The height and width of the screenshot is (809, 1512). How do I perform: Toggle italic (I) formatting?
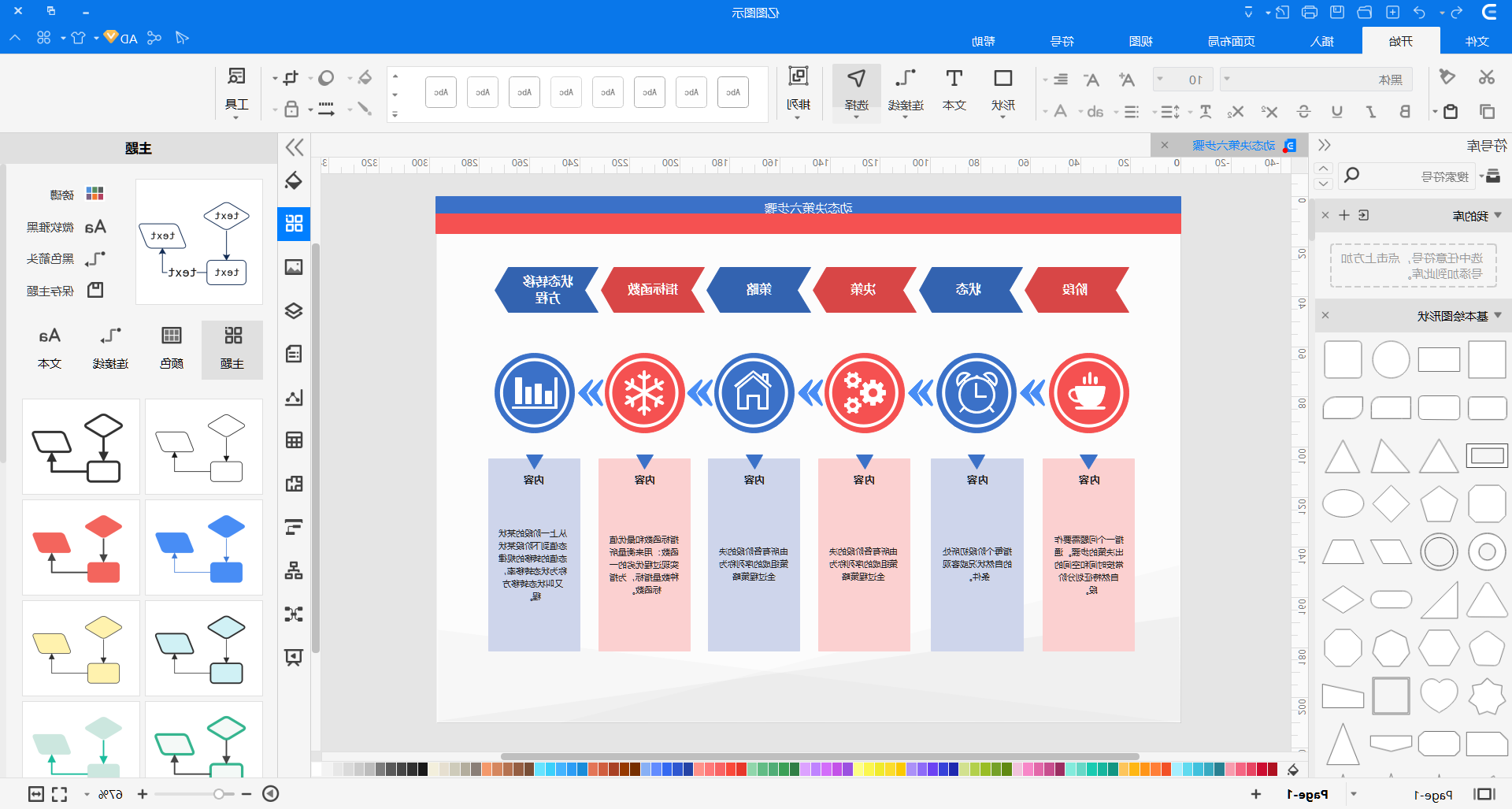tap(1371, 112)
